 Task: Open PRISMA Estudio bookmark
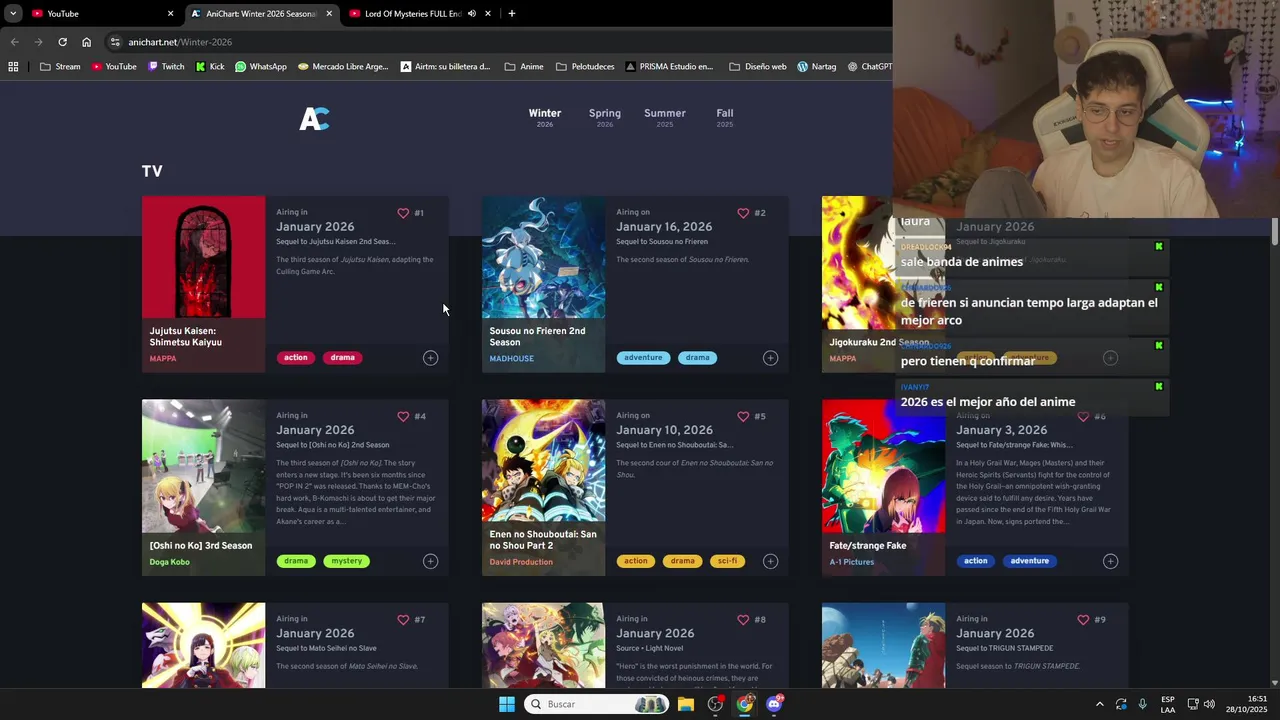click(x=669, y=67)
